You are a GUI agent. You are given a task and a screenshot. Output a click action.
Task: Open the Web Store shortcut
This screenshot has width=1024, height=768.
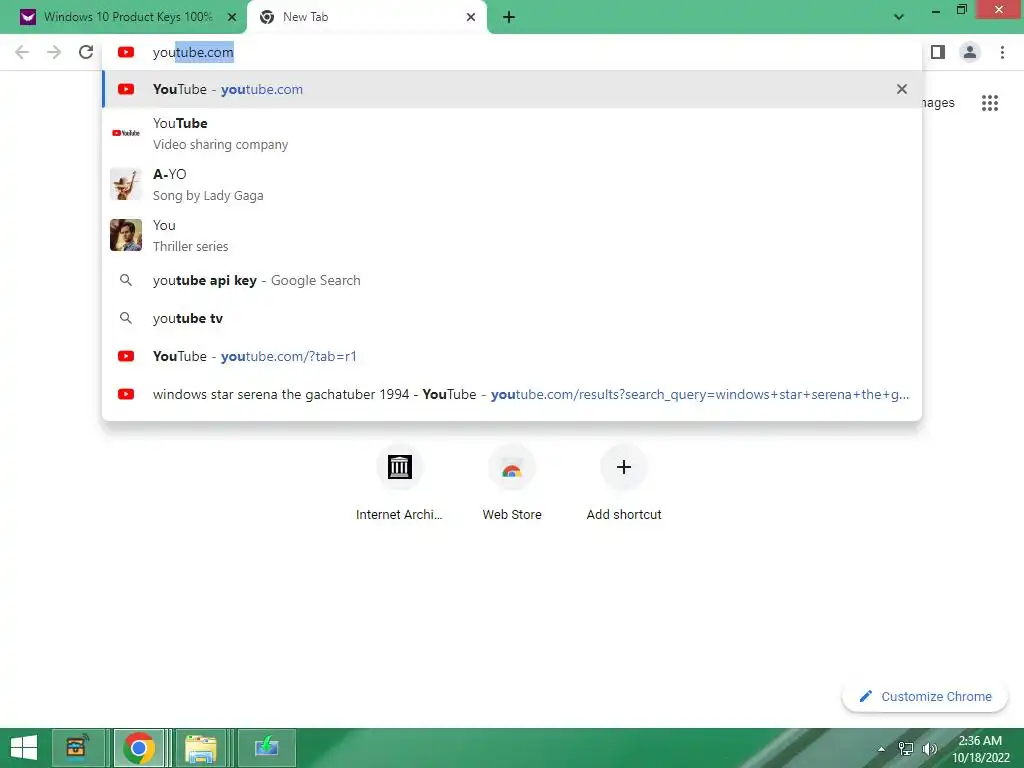click(512, 483)
